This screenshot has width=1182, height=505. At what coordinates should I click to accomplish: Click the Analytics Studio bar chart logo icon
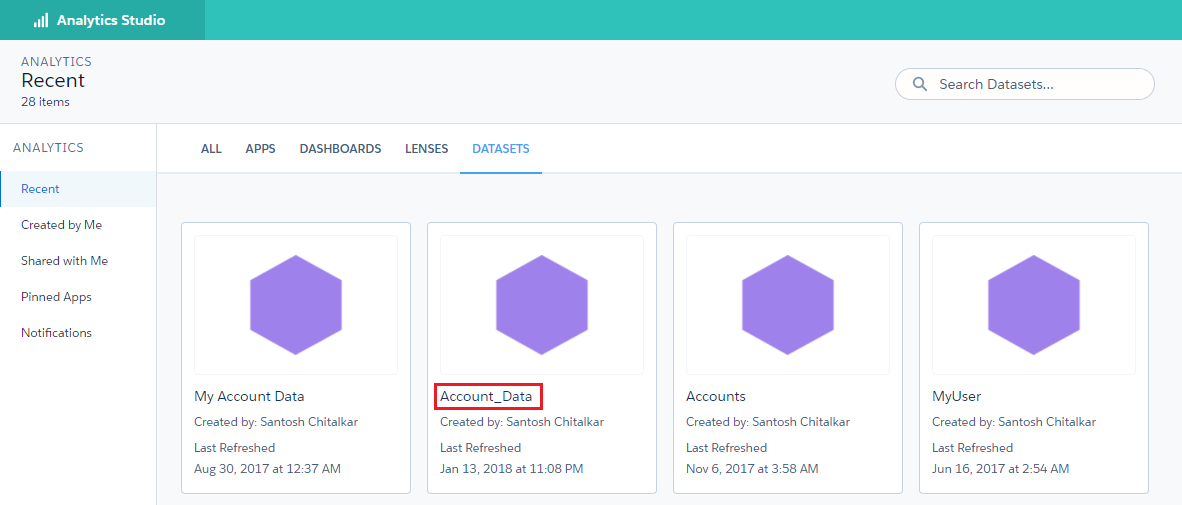pyautogui.click(x=41, y=20)
